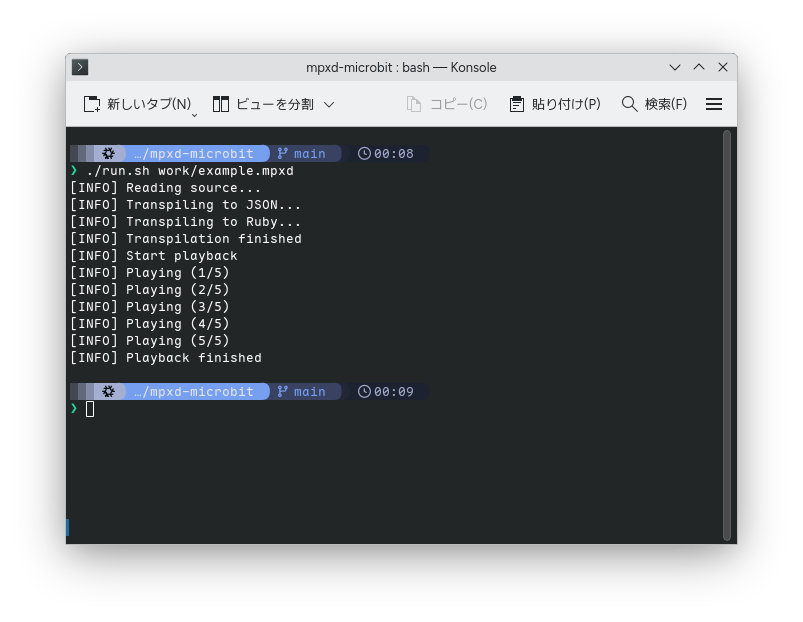Click the cursor at the current prompt
The image size is (803, 622).
[90, 409]
